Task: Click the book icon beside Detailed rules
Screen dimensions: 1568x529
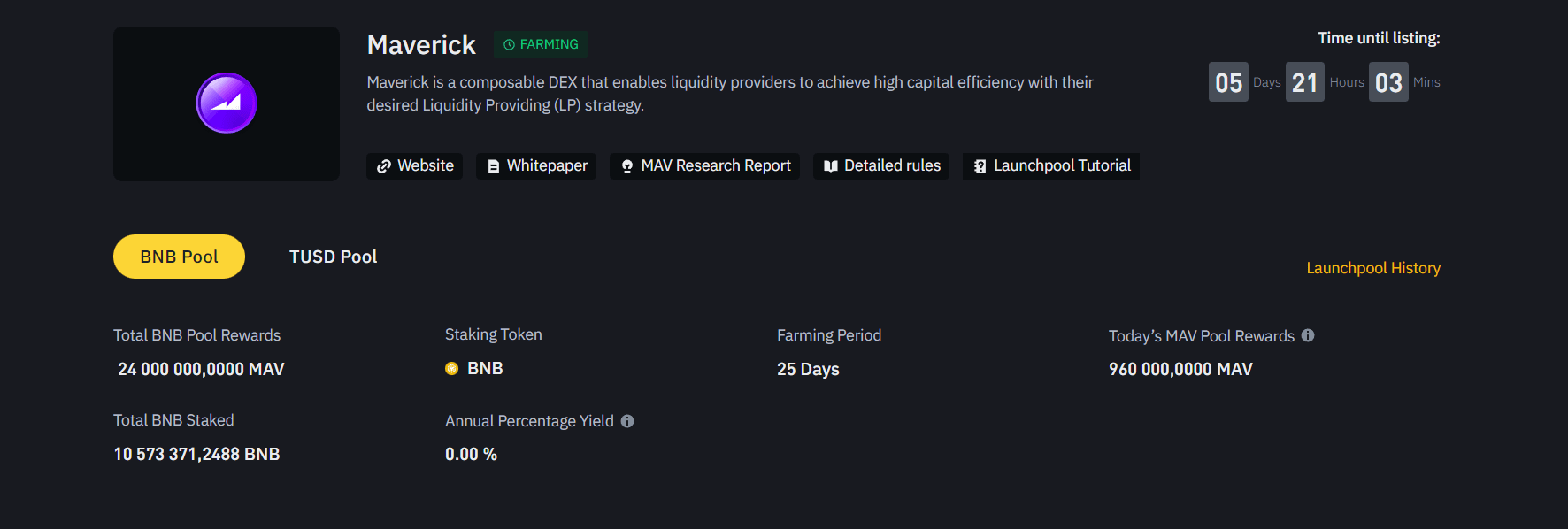Action: click(830, 166)
